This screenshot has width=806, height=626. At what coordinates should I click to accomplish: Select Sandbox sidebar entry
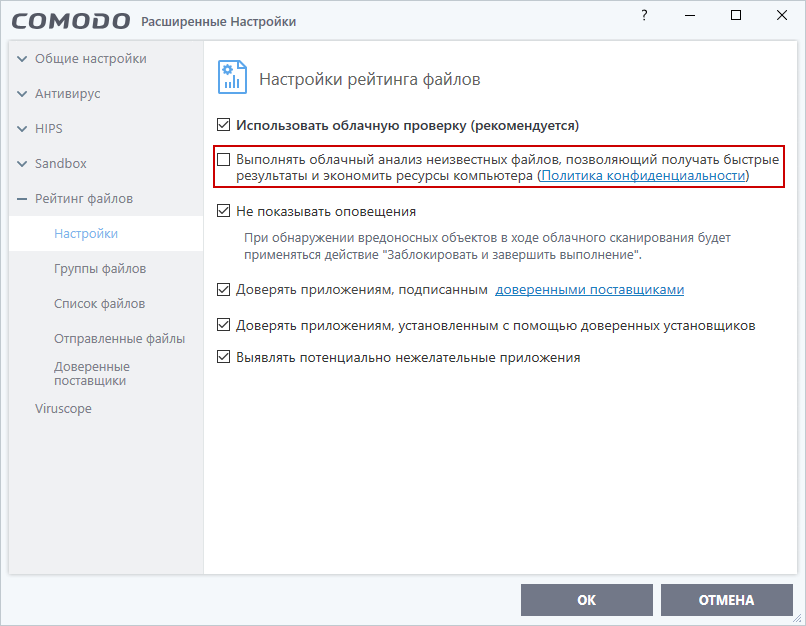point(61,164)
